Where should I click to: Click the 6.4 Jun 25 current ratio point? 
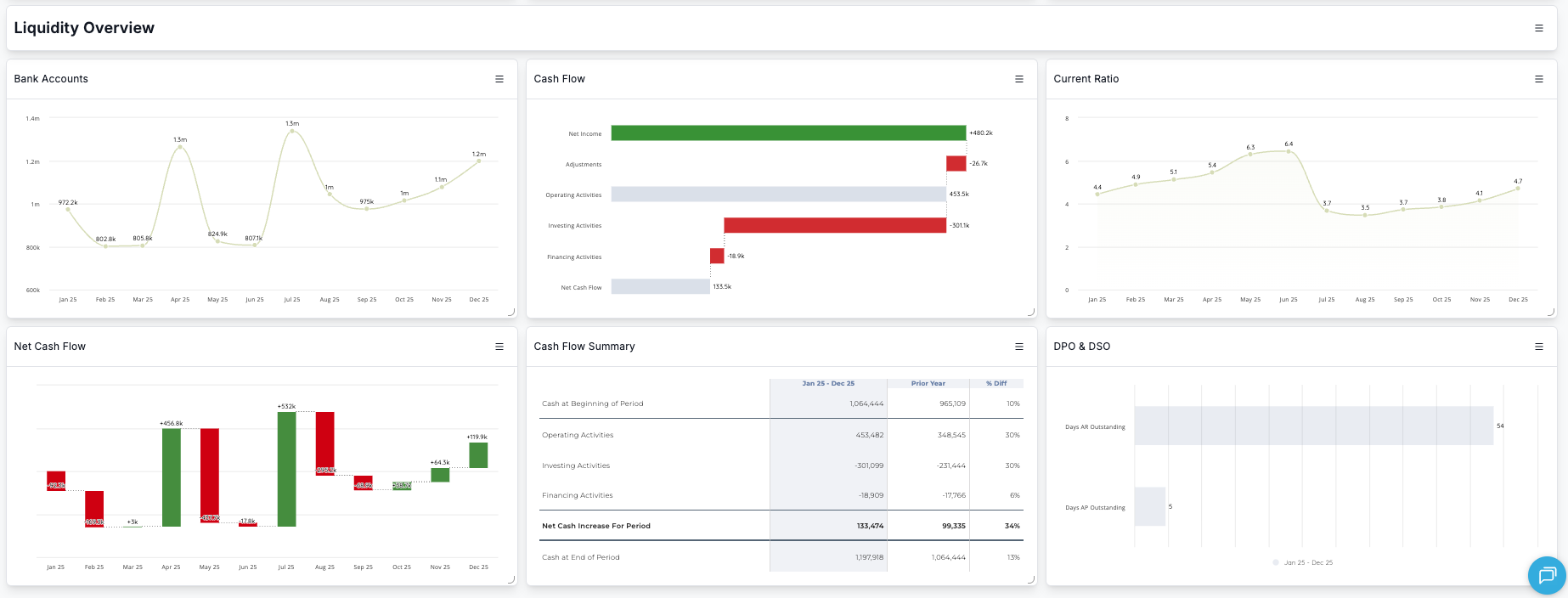point(1289,151)
